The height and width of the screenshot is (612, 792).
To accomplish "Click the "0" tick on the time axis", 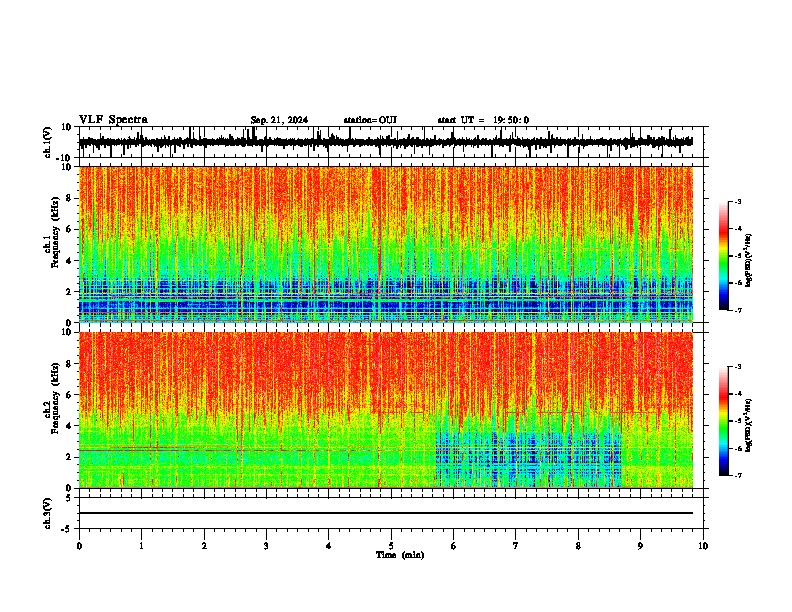I will 79,546.
